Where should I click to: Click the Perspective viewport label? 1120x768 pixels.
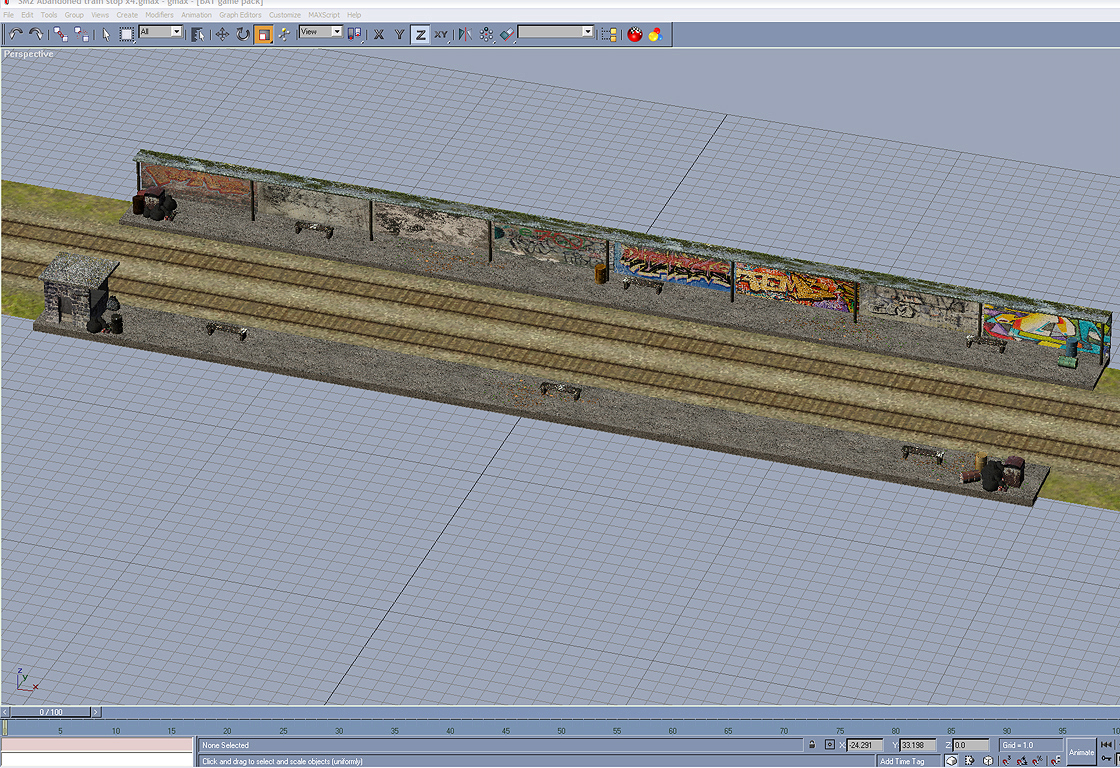coord(29,54)
